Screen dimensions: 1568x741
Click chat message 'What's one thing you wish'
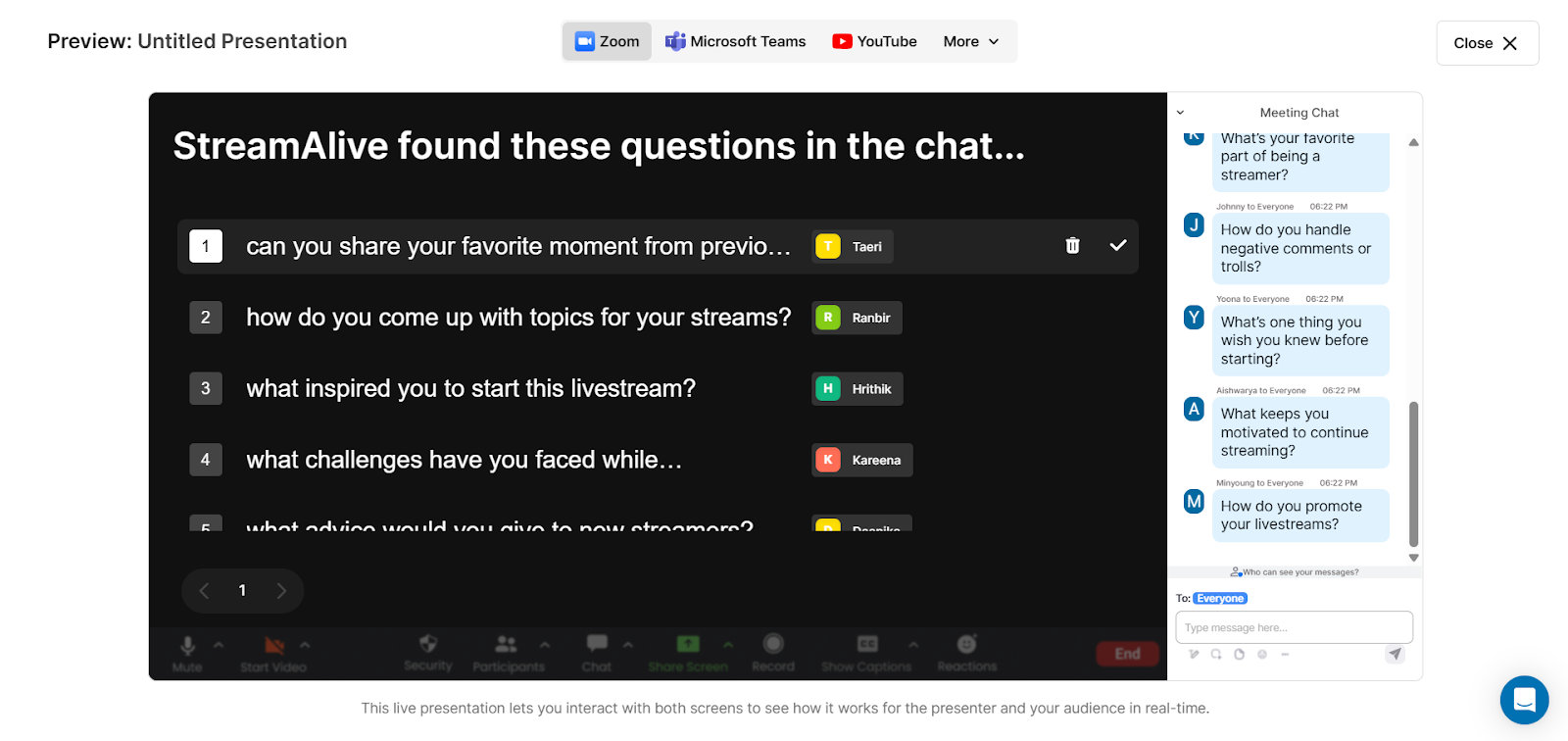click(x=1300, y=340)
